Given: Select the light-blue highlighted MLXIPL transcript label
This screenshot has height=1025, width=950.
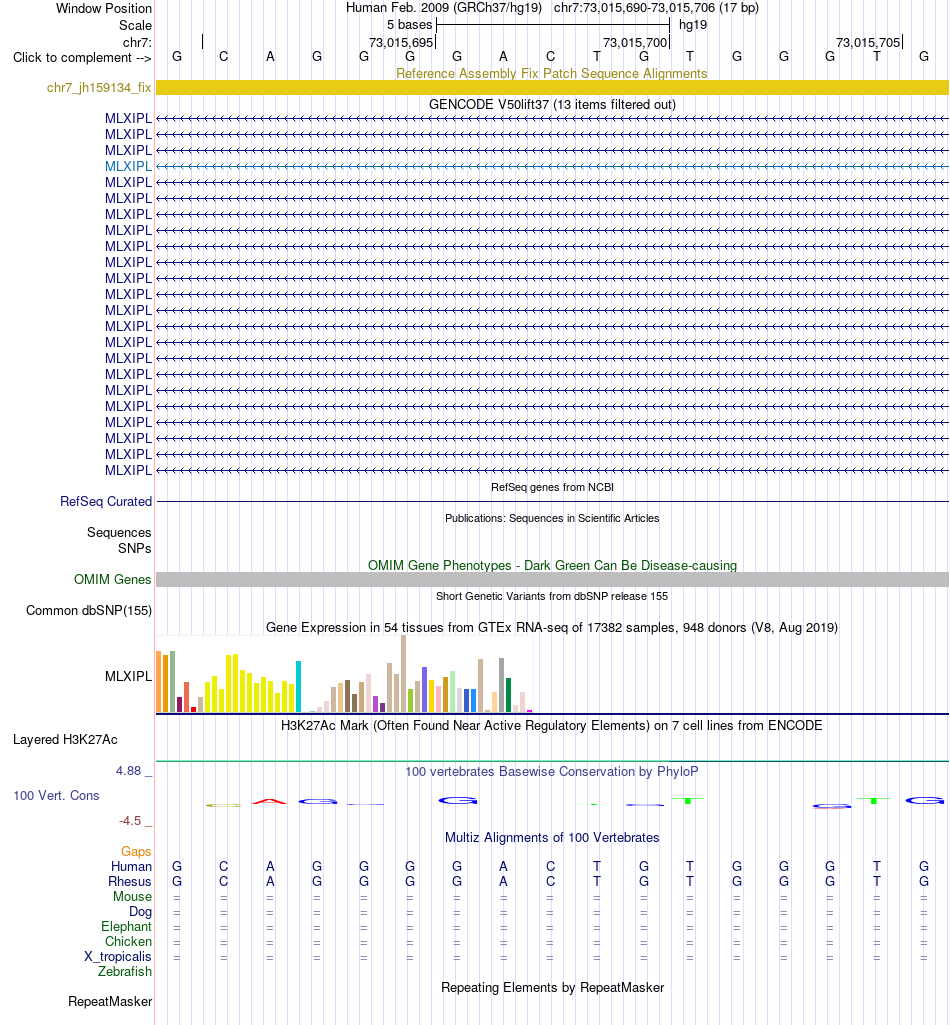Looking at the screenshot, I should pyautogui.click(x=128, y=166).
